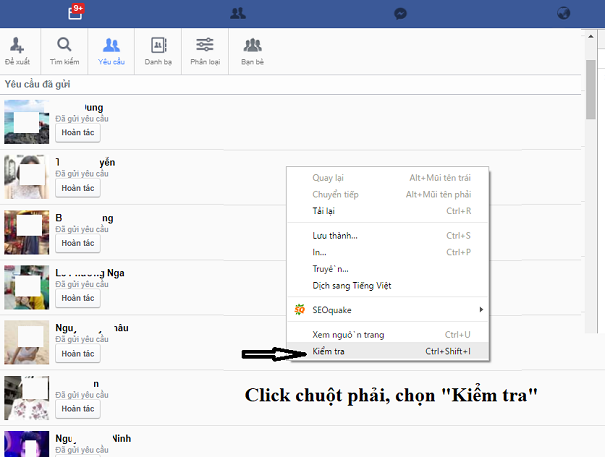Click Hoàn tác under the ...n request
Viewport: 605px width, 457px height.
(x=78, y=409)
